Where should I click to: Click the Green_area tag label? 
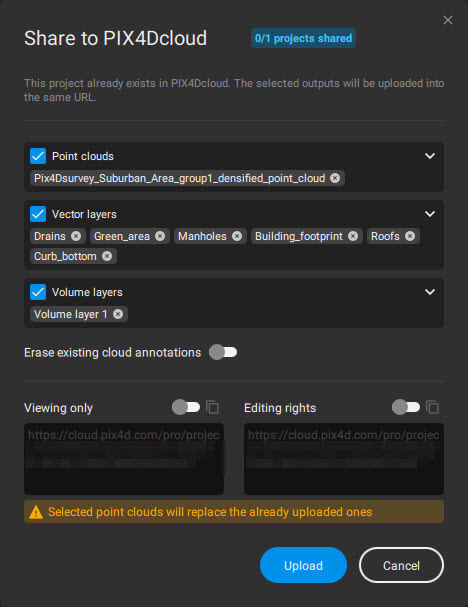(122, 236)
